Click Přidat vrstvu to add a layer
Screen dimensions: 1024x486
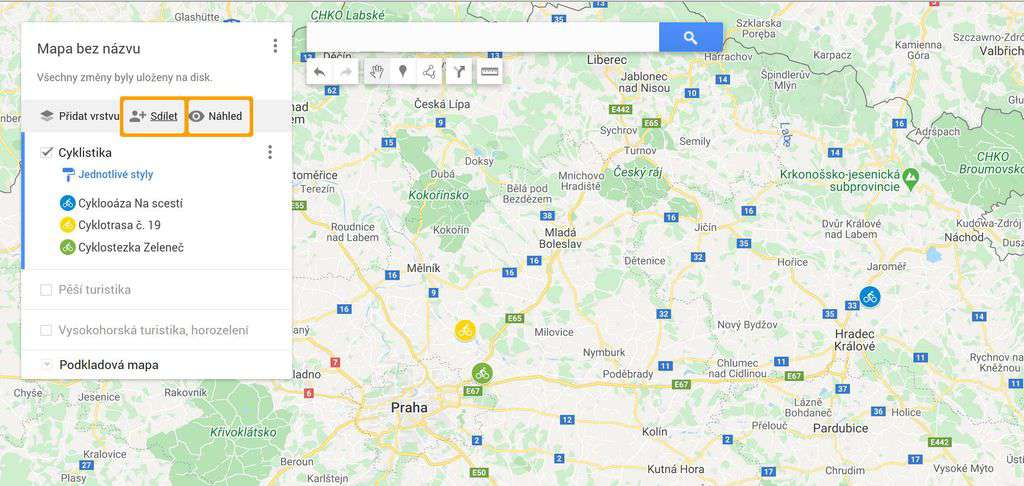80,116
